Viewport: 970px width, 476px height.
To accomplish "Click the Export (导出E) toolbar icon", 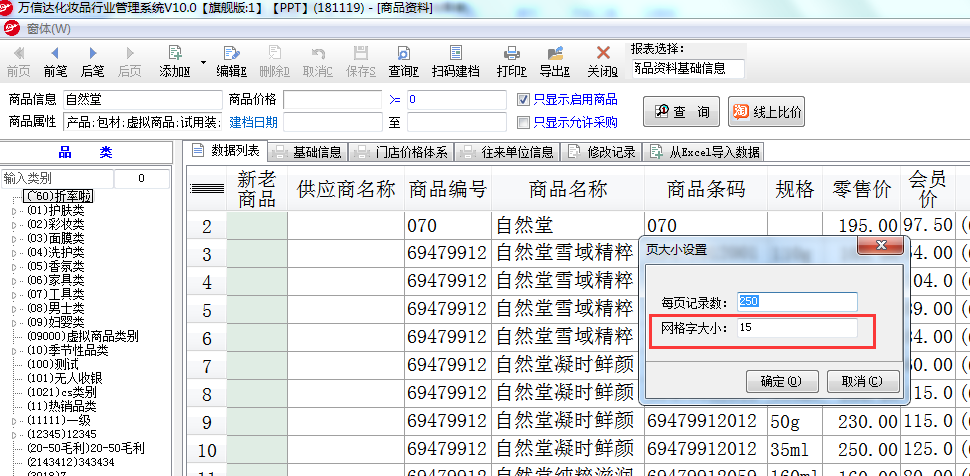I will (x=555, y=62).
